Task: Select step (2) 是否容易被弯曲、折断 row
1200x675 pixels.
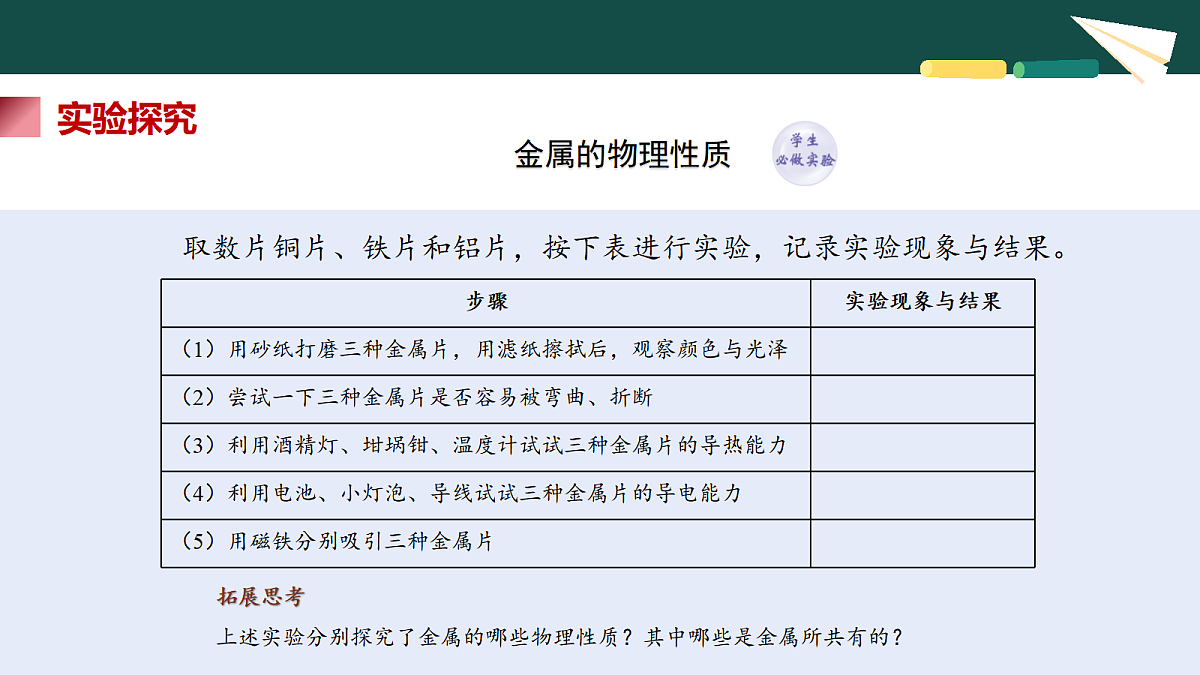Action: click(486, 399)
